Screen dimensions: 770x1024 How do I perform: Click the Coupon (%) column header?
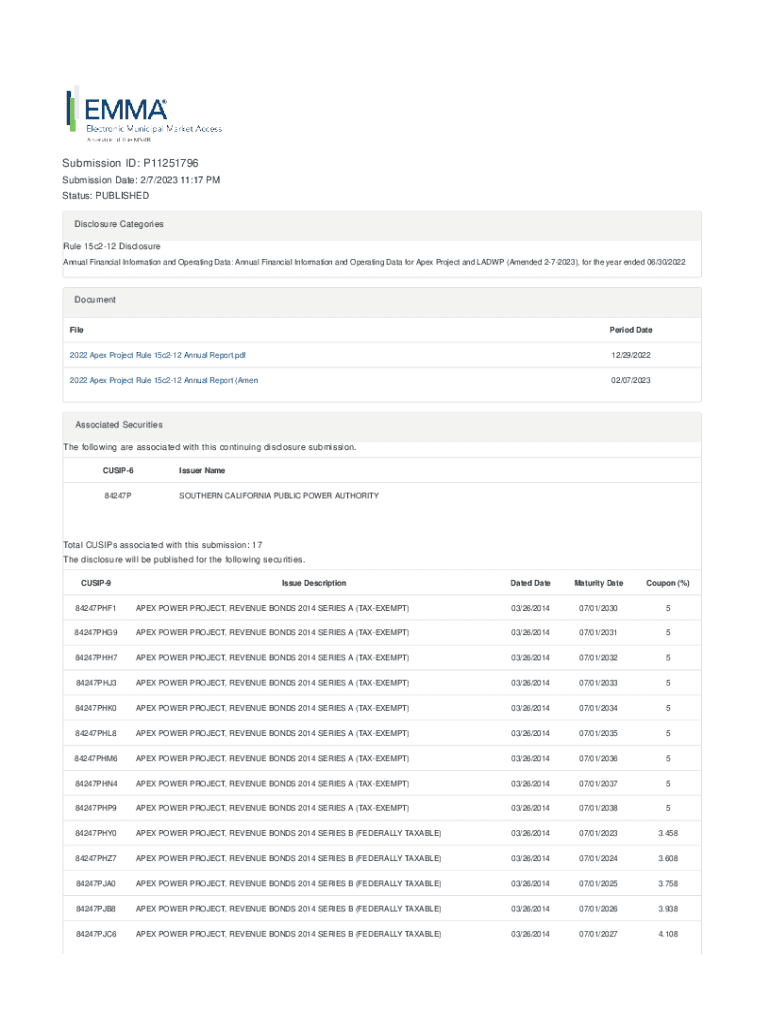point(668,583)
